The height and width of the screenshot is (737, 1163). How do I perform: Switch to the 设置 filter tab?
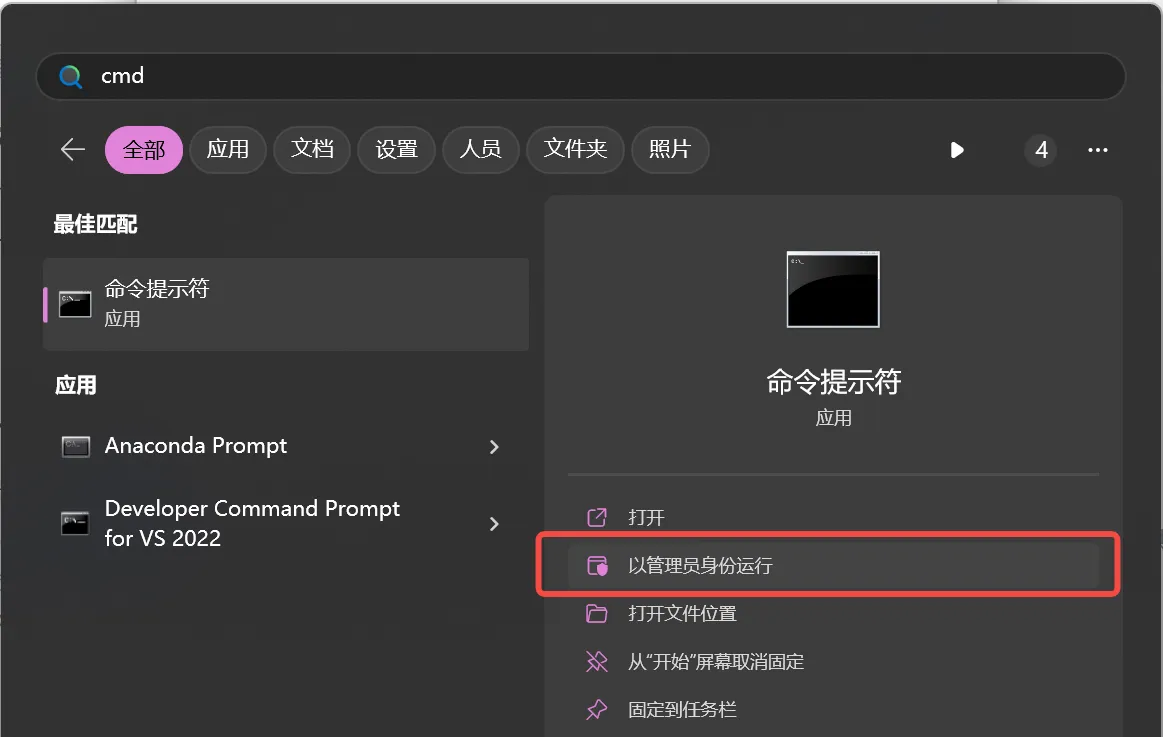396,150
